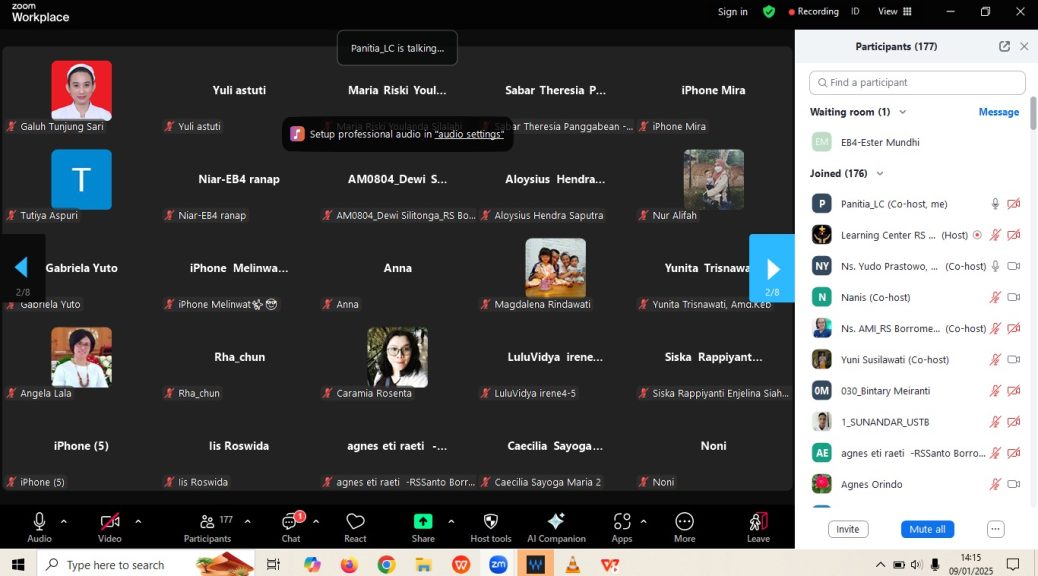
Task: Toggle the Audio microphone mute
Action: [x=40, y=522]
